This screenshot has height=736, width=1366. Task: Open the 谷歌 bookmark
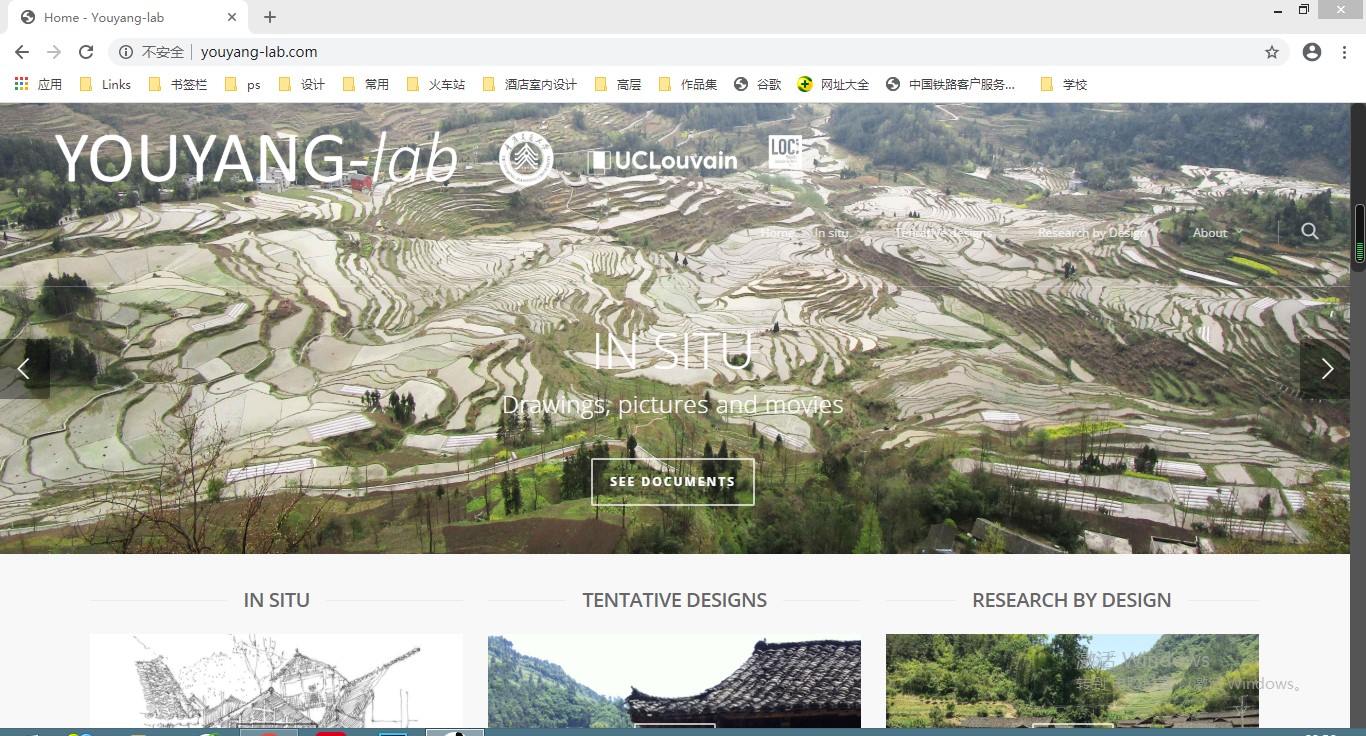757,85
